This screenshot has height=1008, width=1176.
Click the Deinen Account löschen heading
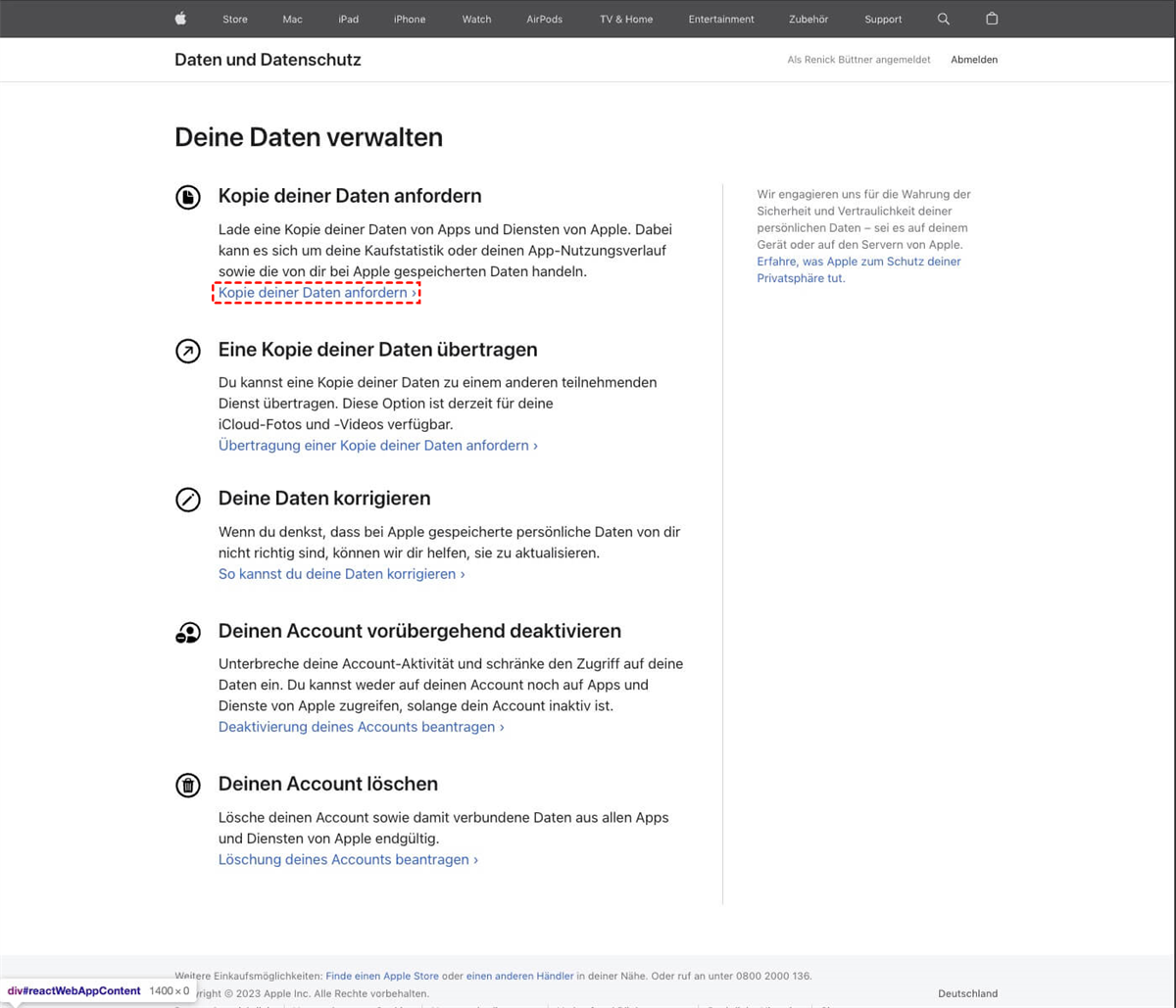[327, 784]
